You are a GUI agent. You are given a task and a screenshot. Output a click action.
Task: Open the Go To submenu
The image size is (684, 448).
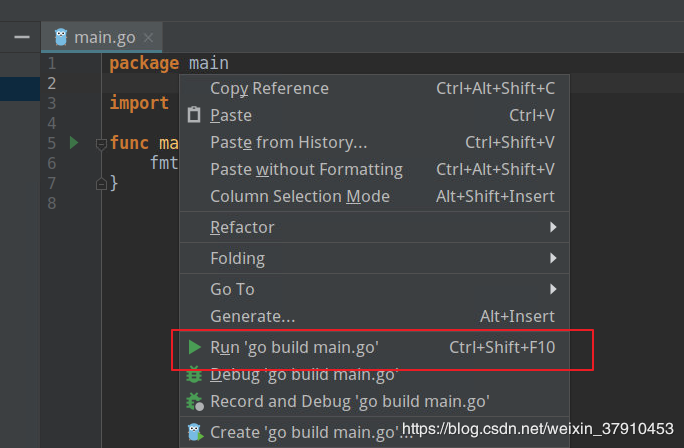[x=374, y=289]
